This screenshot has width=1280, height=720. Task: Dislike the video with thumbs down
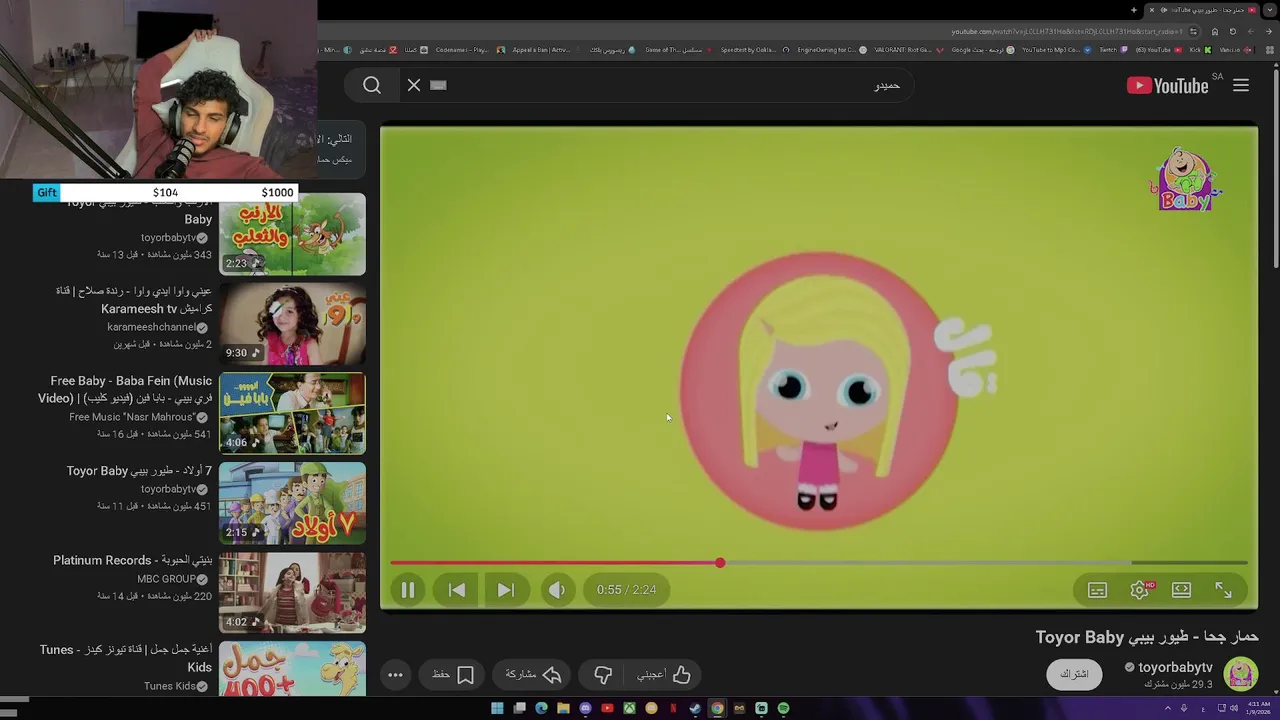pos(603,675)
